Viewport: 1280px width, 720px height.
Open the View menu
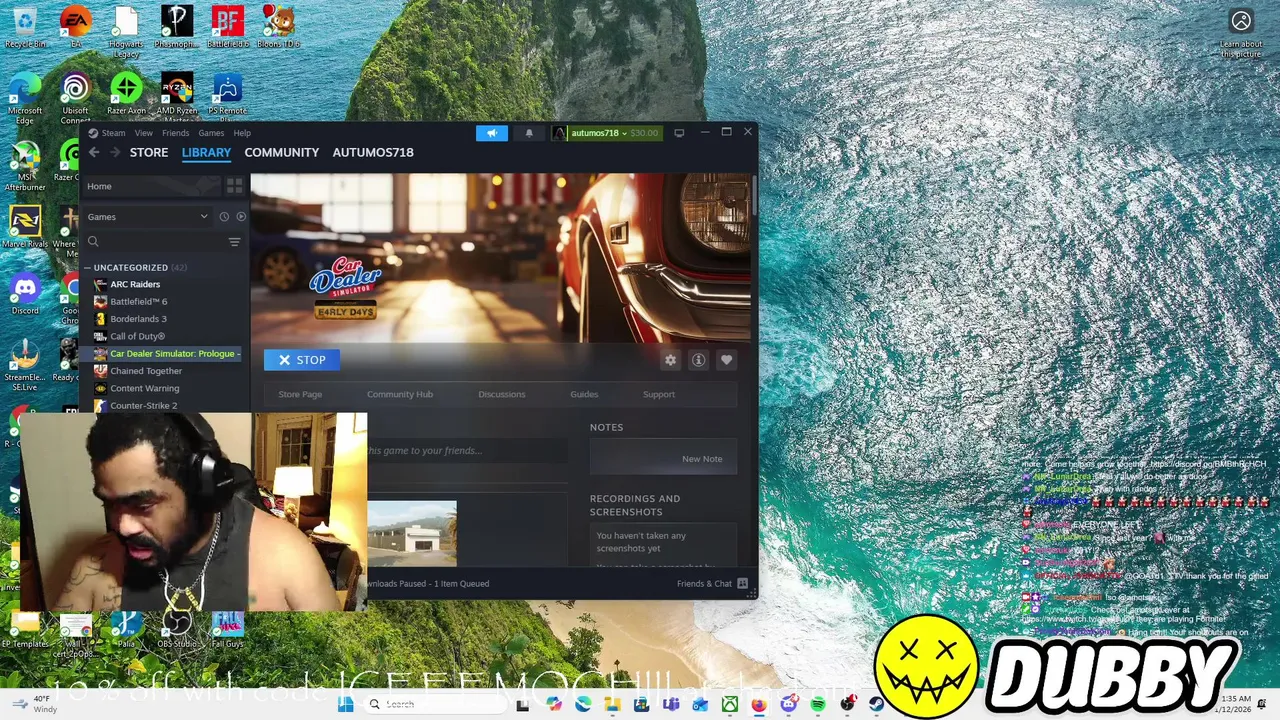(144, 133)
